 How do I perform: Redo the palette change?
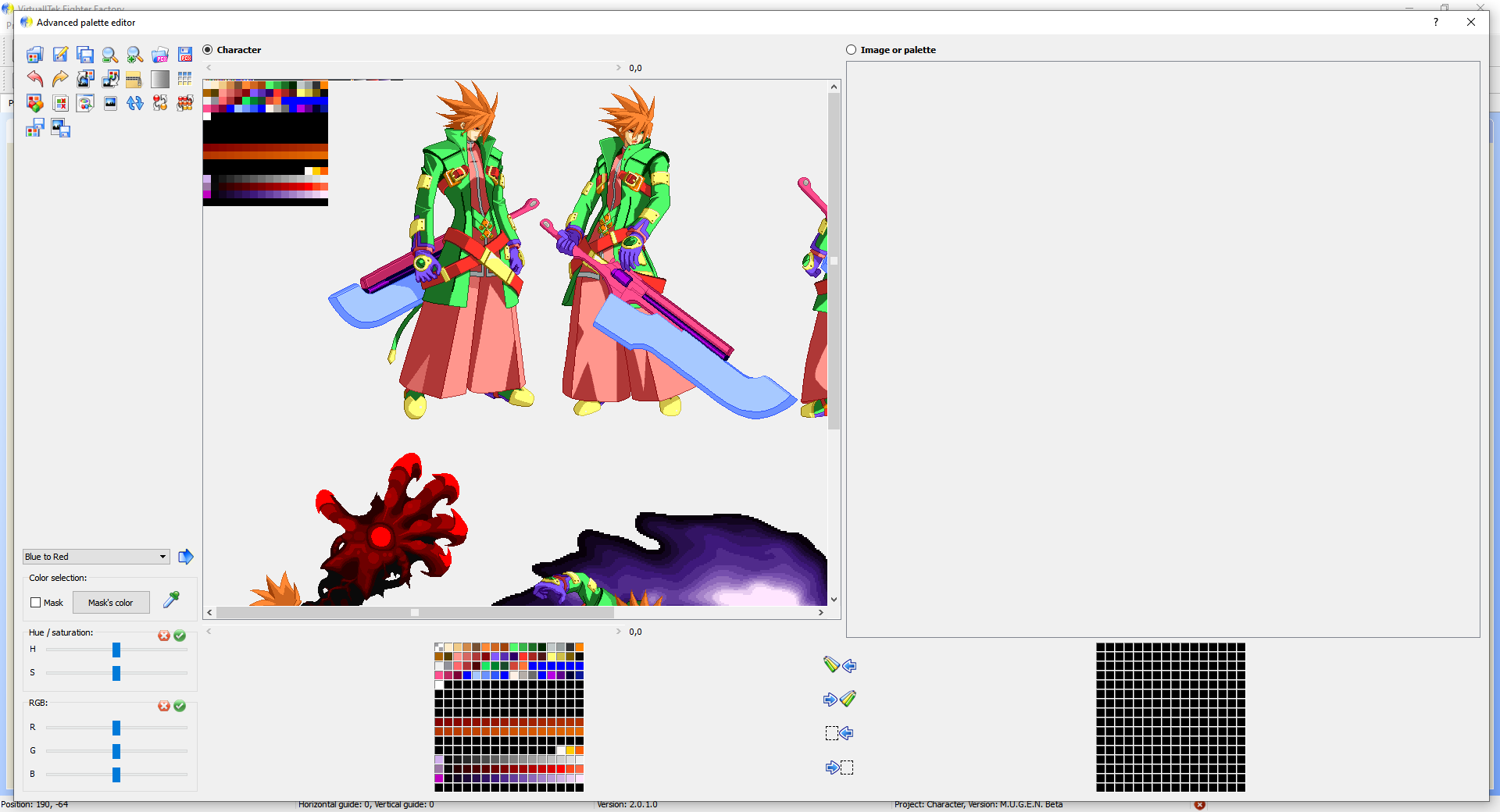pos(60,79)
